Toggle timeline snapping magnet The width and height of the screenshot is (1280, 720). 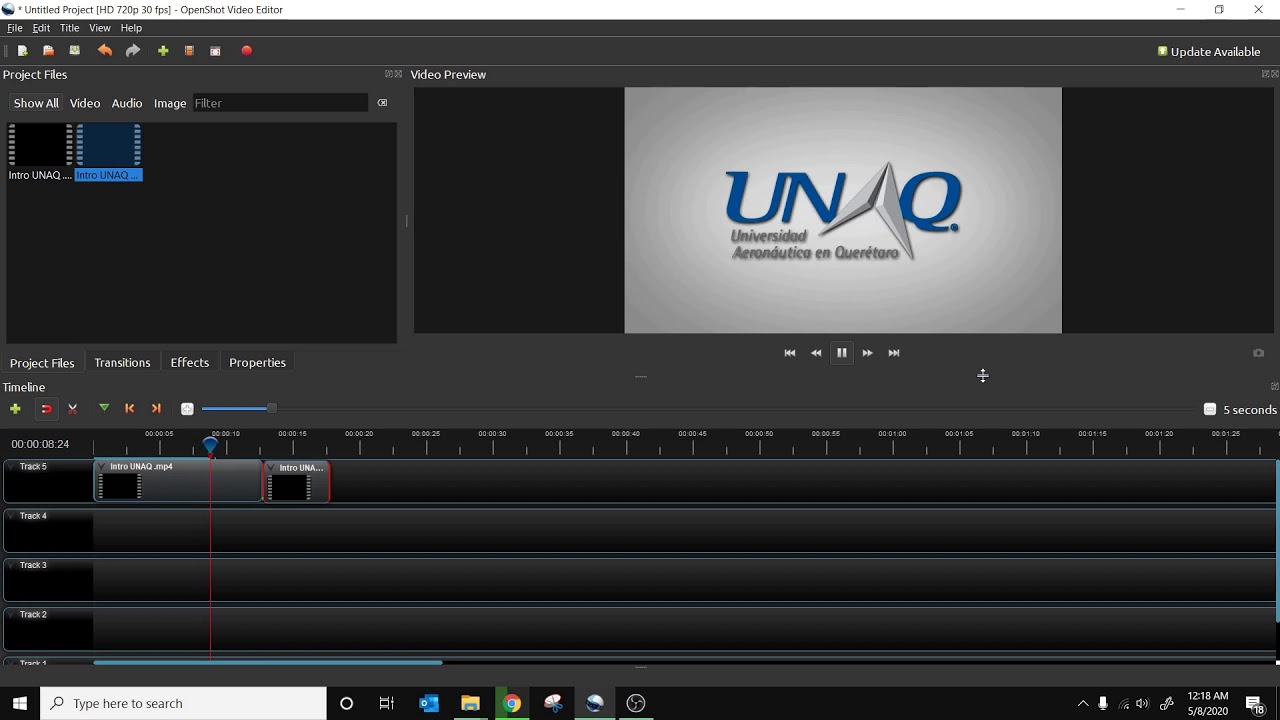tap(46, 409)
